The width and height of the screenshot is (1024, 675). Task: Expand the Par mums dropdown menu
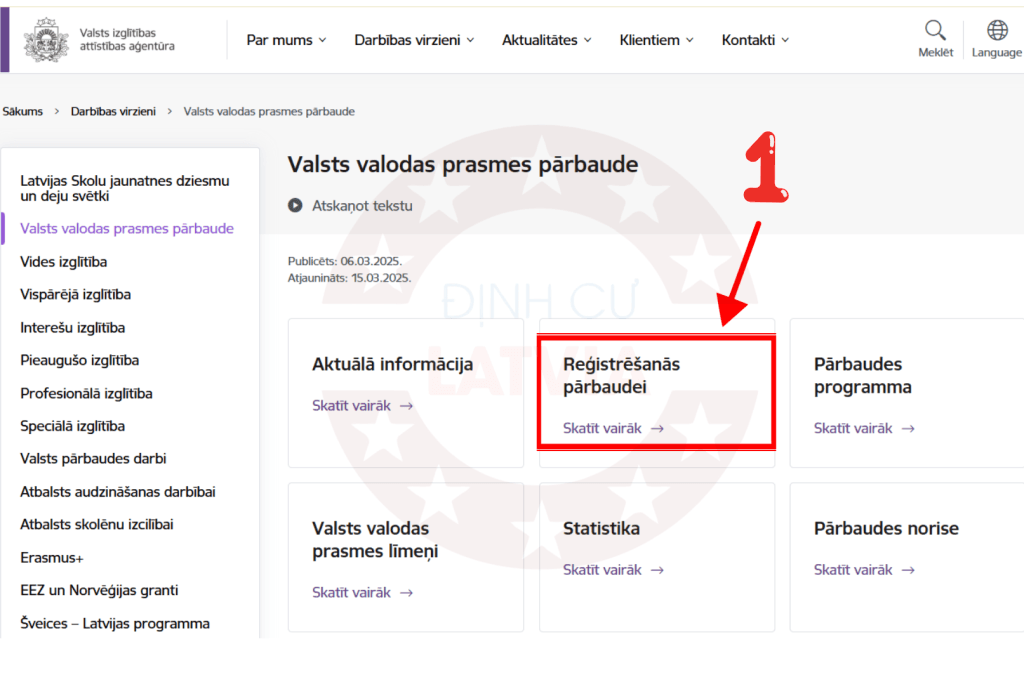(x=286, y=40)
